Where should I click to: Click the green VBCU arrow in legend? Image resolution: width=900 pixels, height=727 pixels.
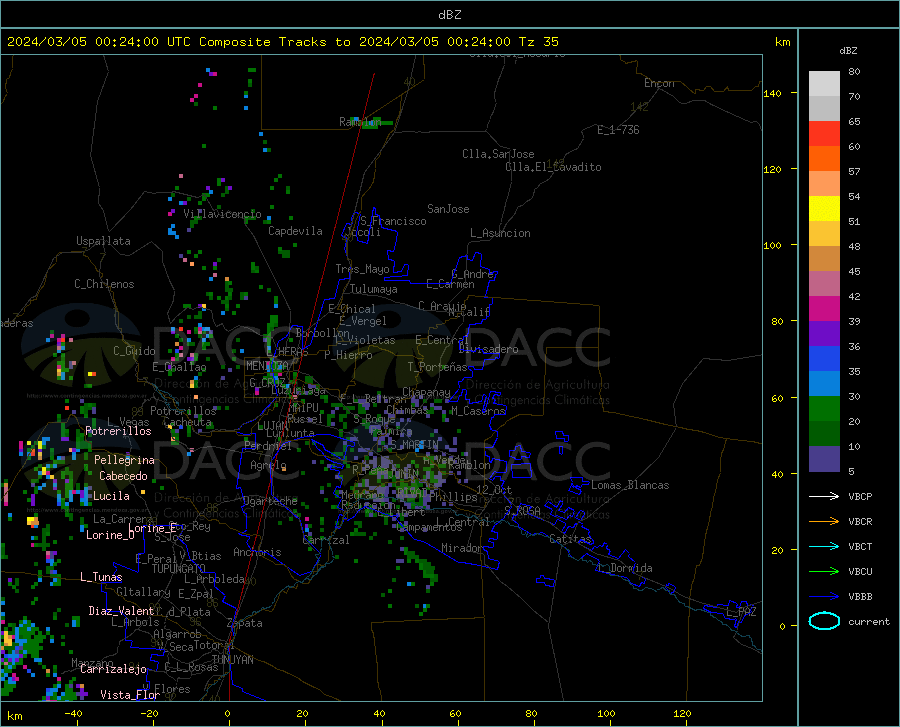click(x=824, y=572)
